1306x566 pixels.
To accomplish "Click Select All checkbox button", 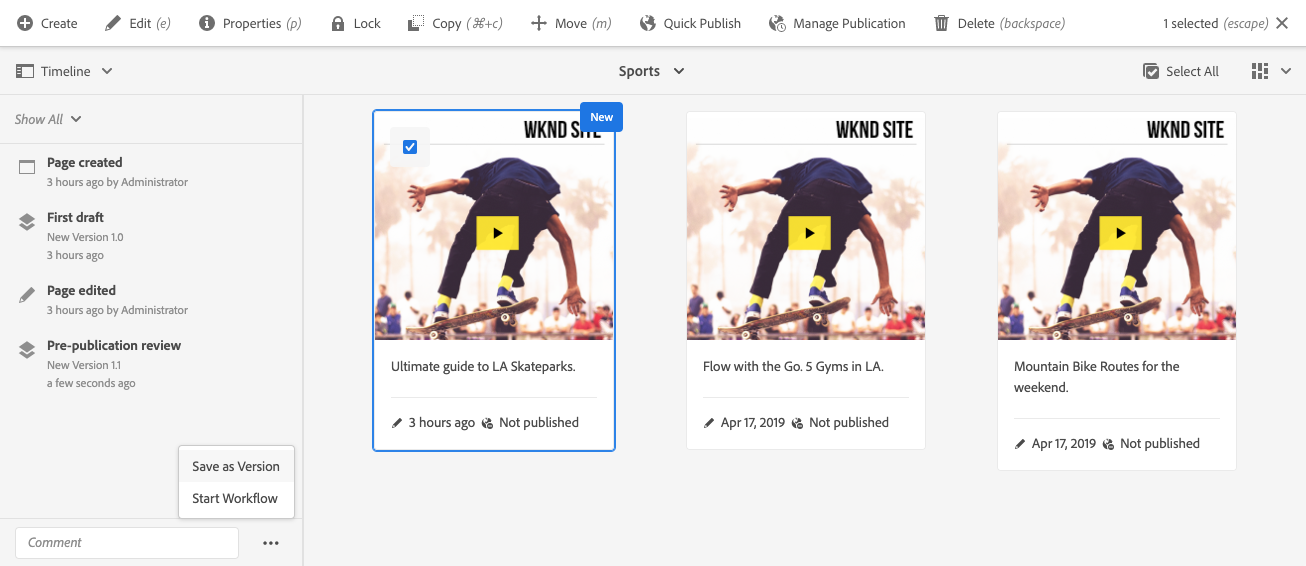I will (x=1181, y=71).
